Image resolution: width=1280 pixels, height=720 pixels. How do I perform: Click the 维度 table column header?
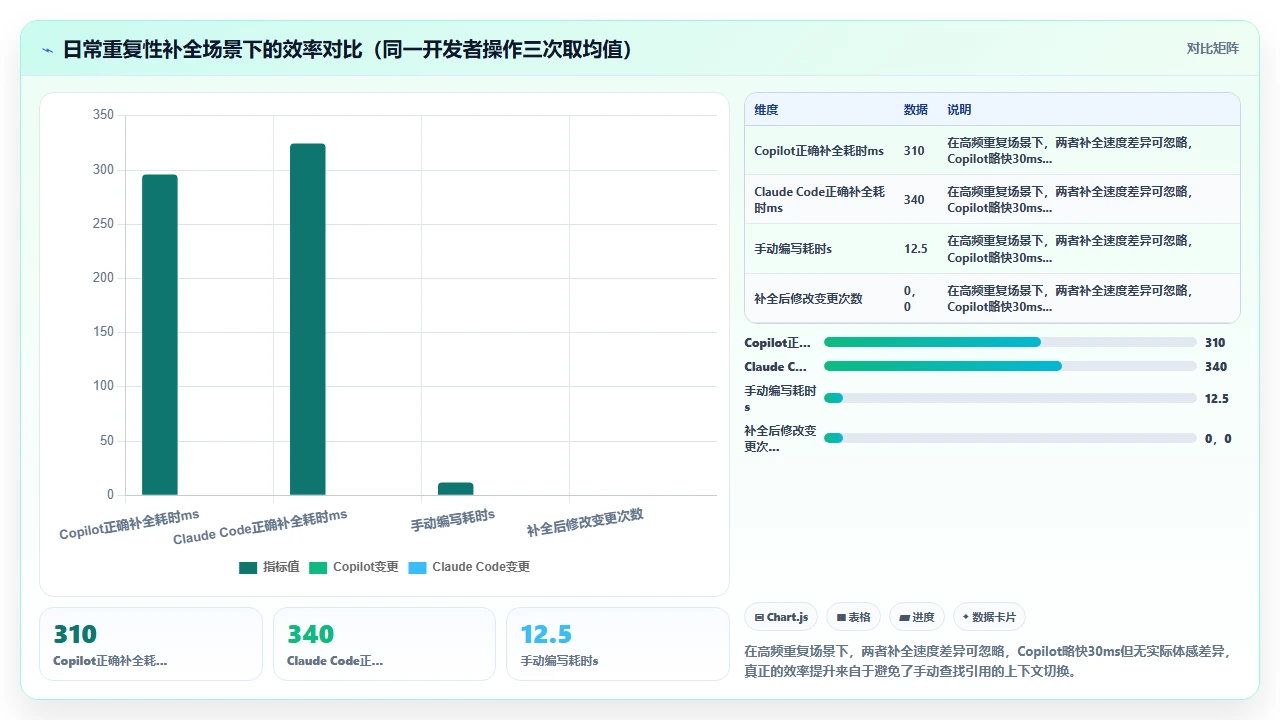point(766,109)
